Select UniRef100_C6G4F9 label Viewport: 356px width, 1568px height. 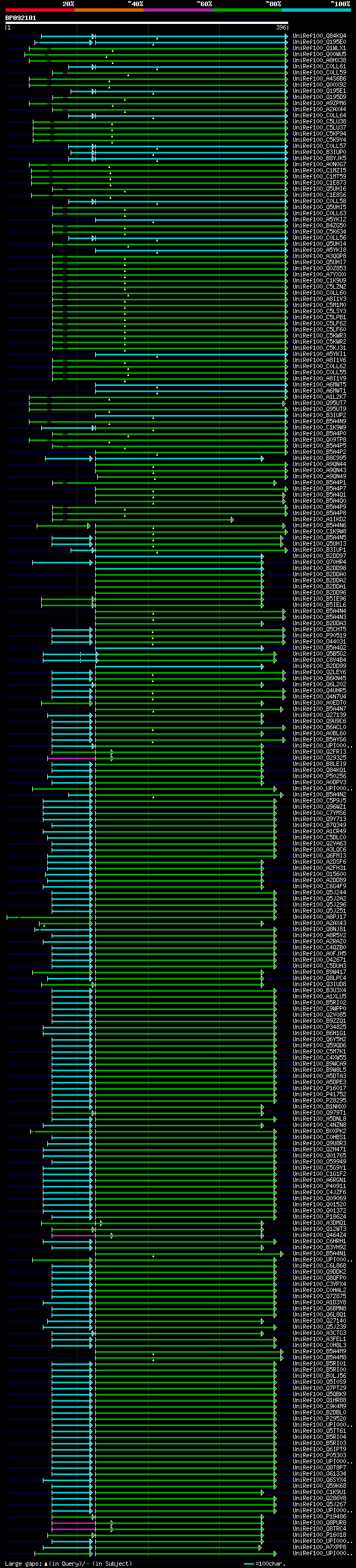319,886
